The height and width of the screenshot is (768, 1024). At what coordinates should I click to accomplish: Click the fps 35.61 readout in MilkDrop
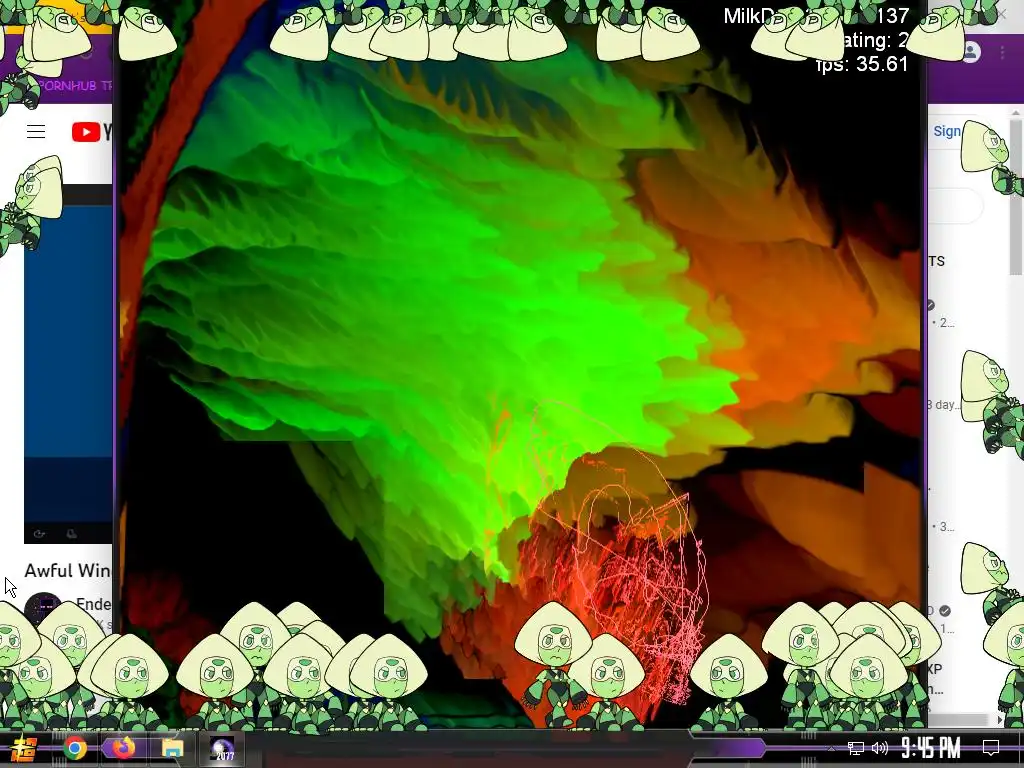point(862,64)
